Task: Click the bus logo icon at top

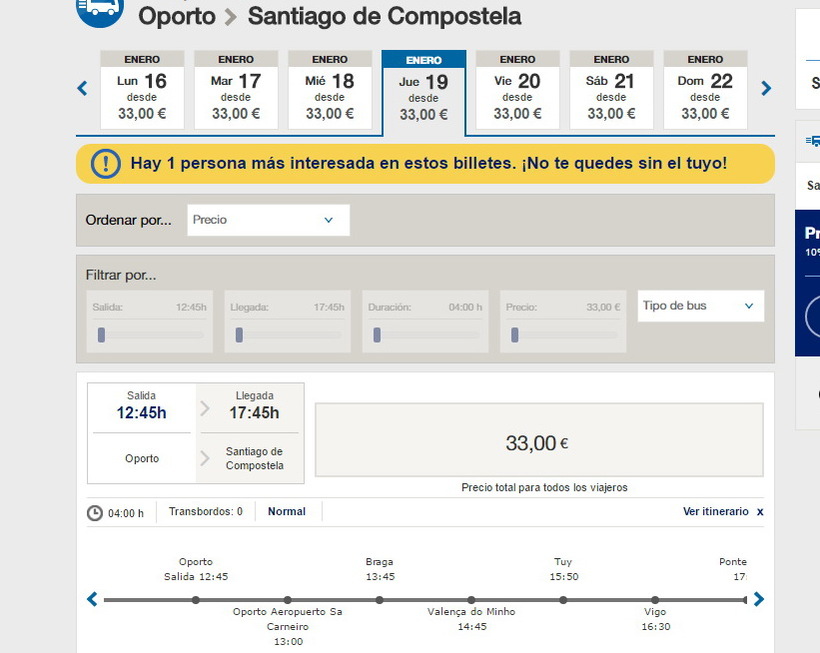Action: click(x=99, y=8)
